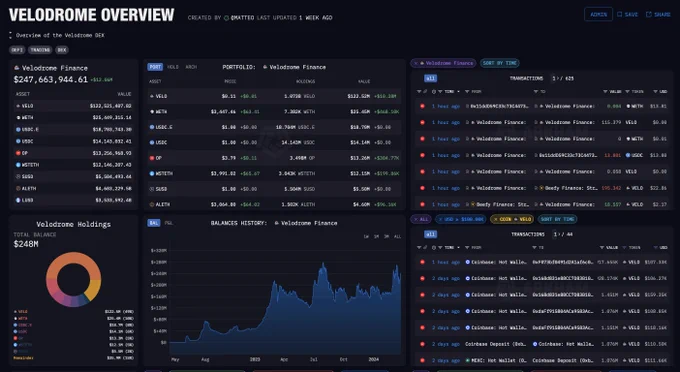Click lower SORT BY TIME chip
This screenshot has width=680, height=372.
tap(557, 219)
